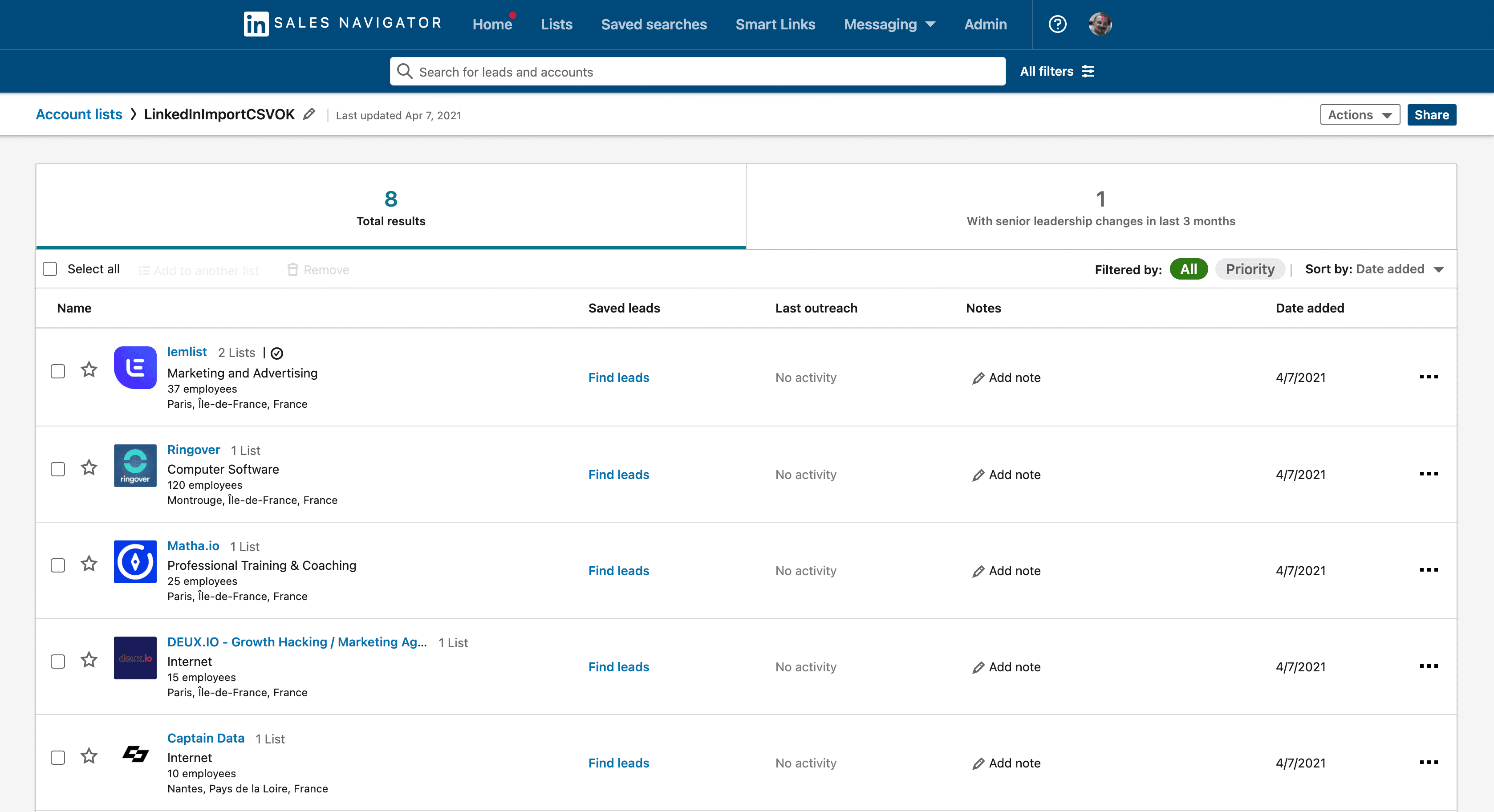Open lemlist company logo

tap(135, 368)
